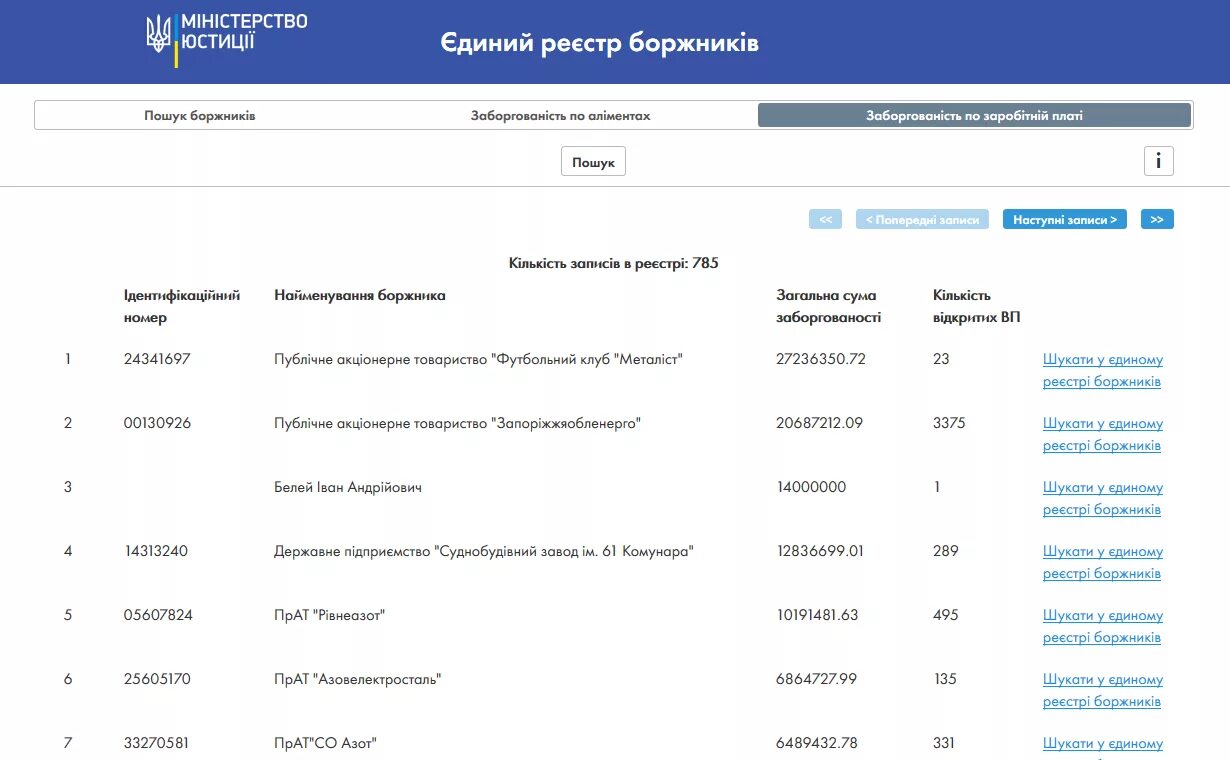This screenshot has width=1230, height=760.
Task: Open the info "i" button
Action: tap(1158, 161)
